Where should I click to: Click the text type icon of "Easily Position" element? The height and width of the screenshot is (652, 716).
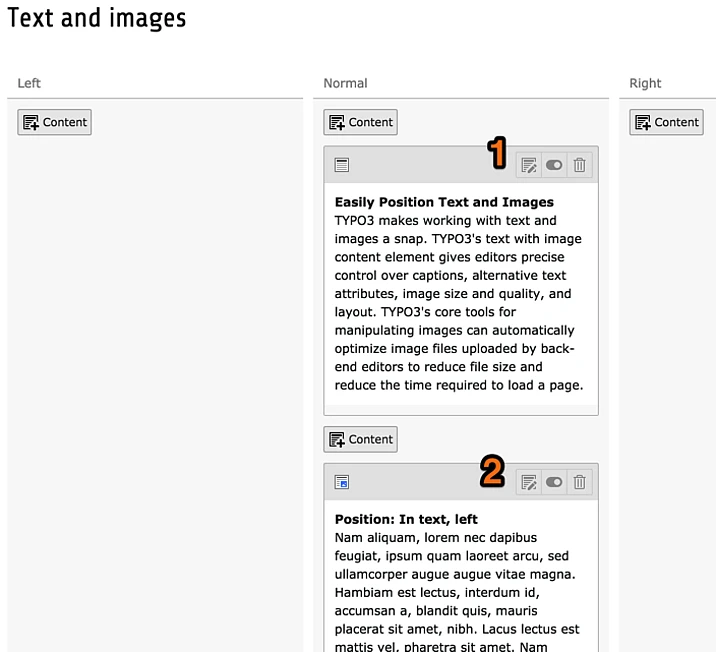pos(342,165)
